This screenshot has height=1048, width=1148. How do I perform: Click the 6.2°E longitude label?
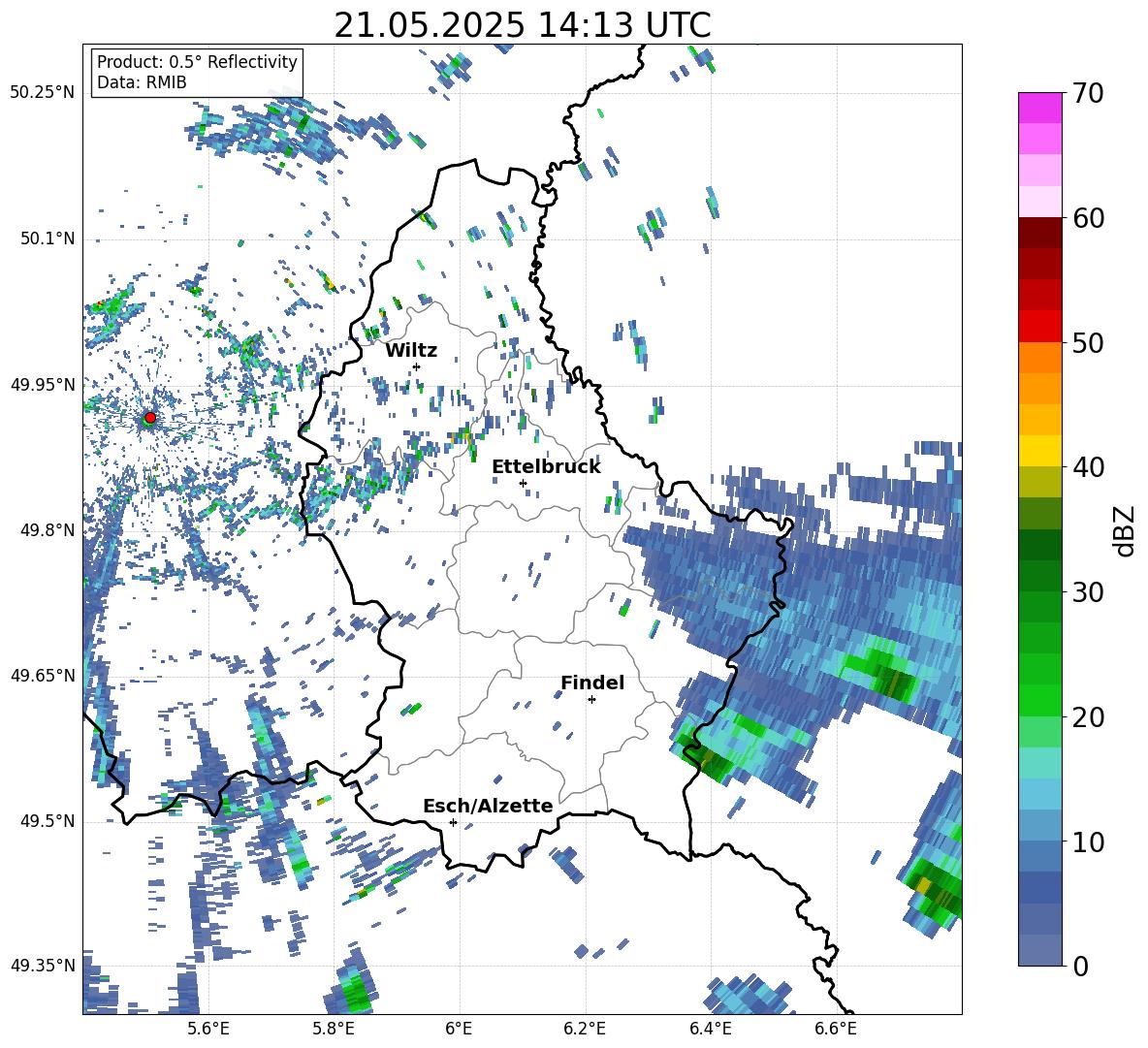pyautogui.click(x=585, y=1030)
